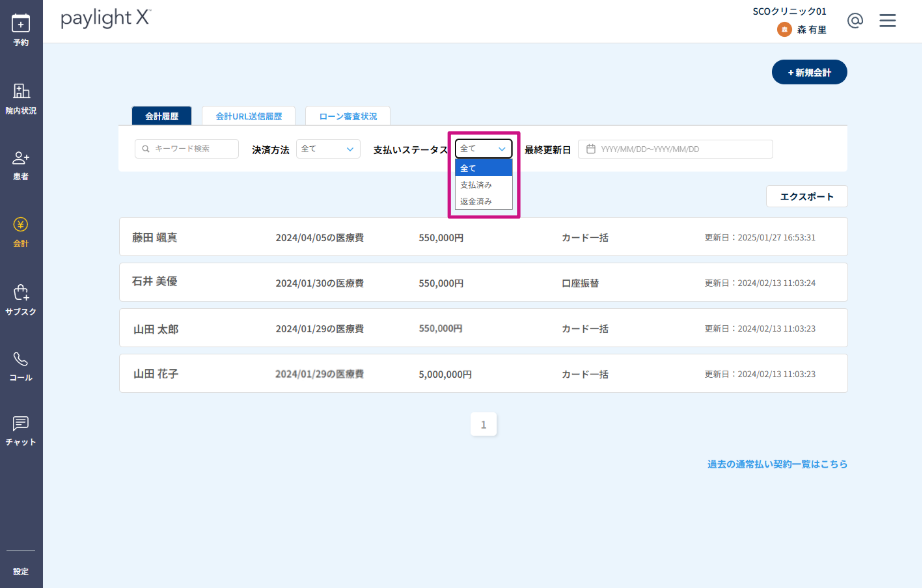Click the 森 有里 user name
This screenshot has width=922, height=588.
click(x=811, y=29)
